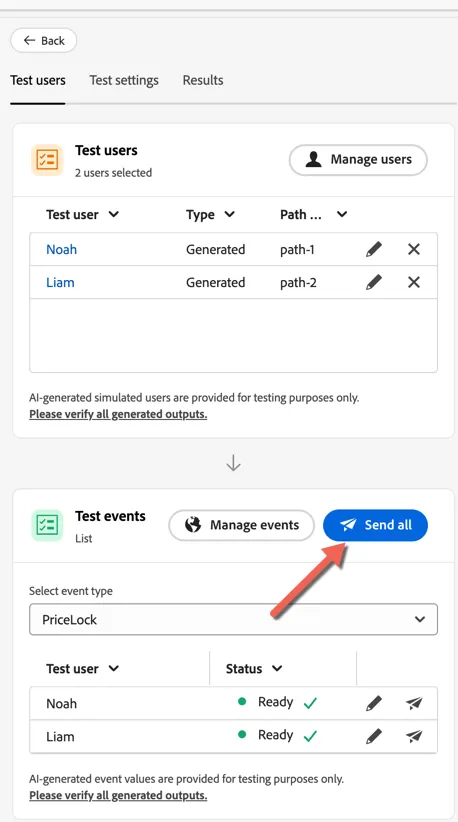Click verify generated outputs link under users
This screenshot has width=458, height=822.
pos(118,415)
